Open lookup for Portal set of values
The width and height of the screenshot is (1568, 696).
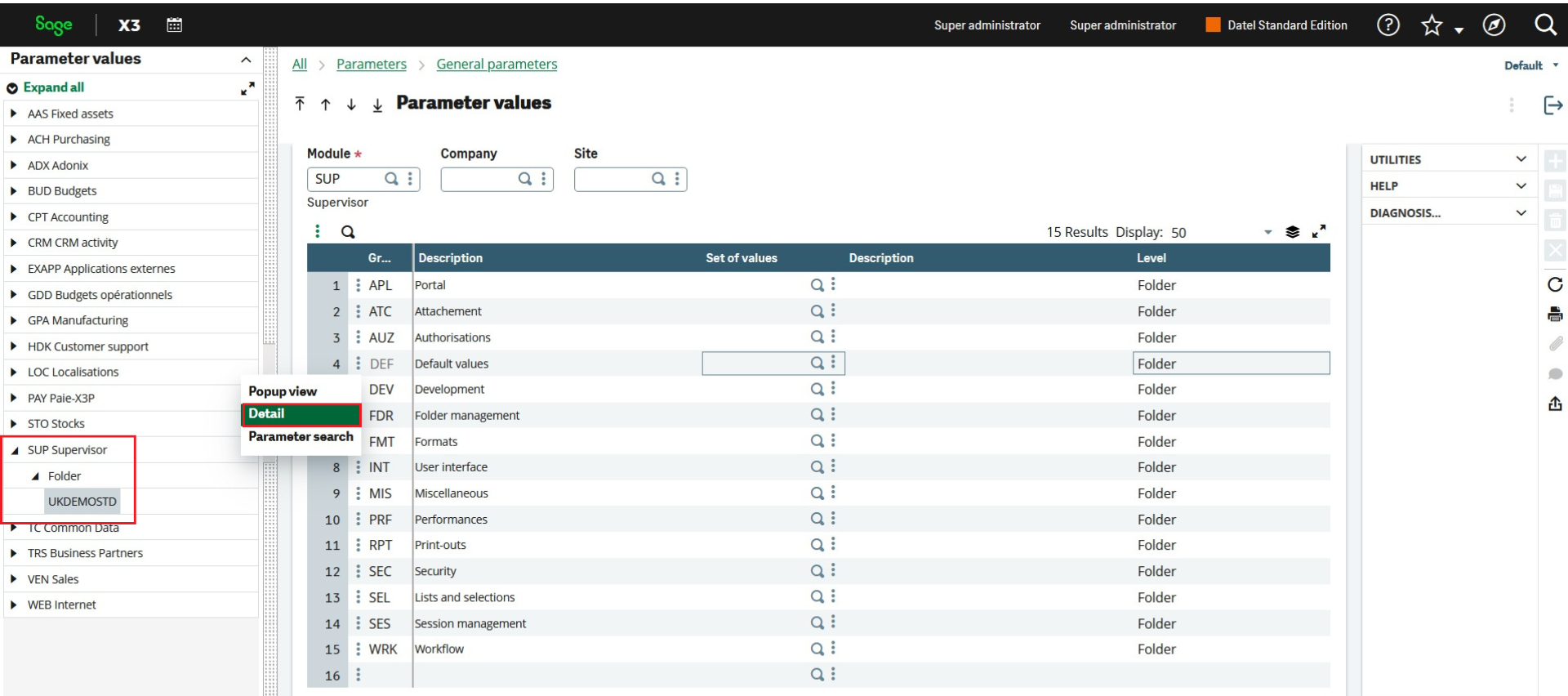click(x=817, y=285)
